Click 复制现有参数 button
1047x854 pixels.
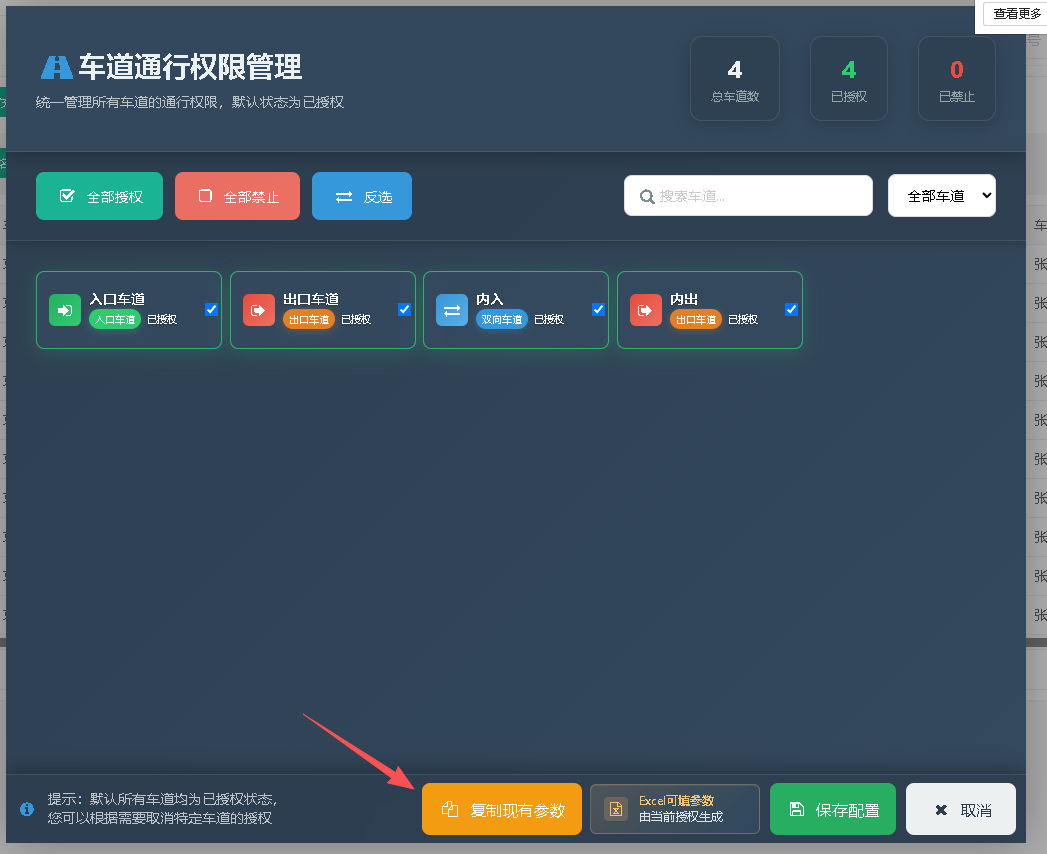pos(501,809)
